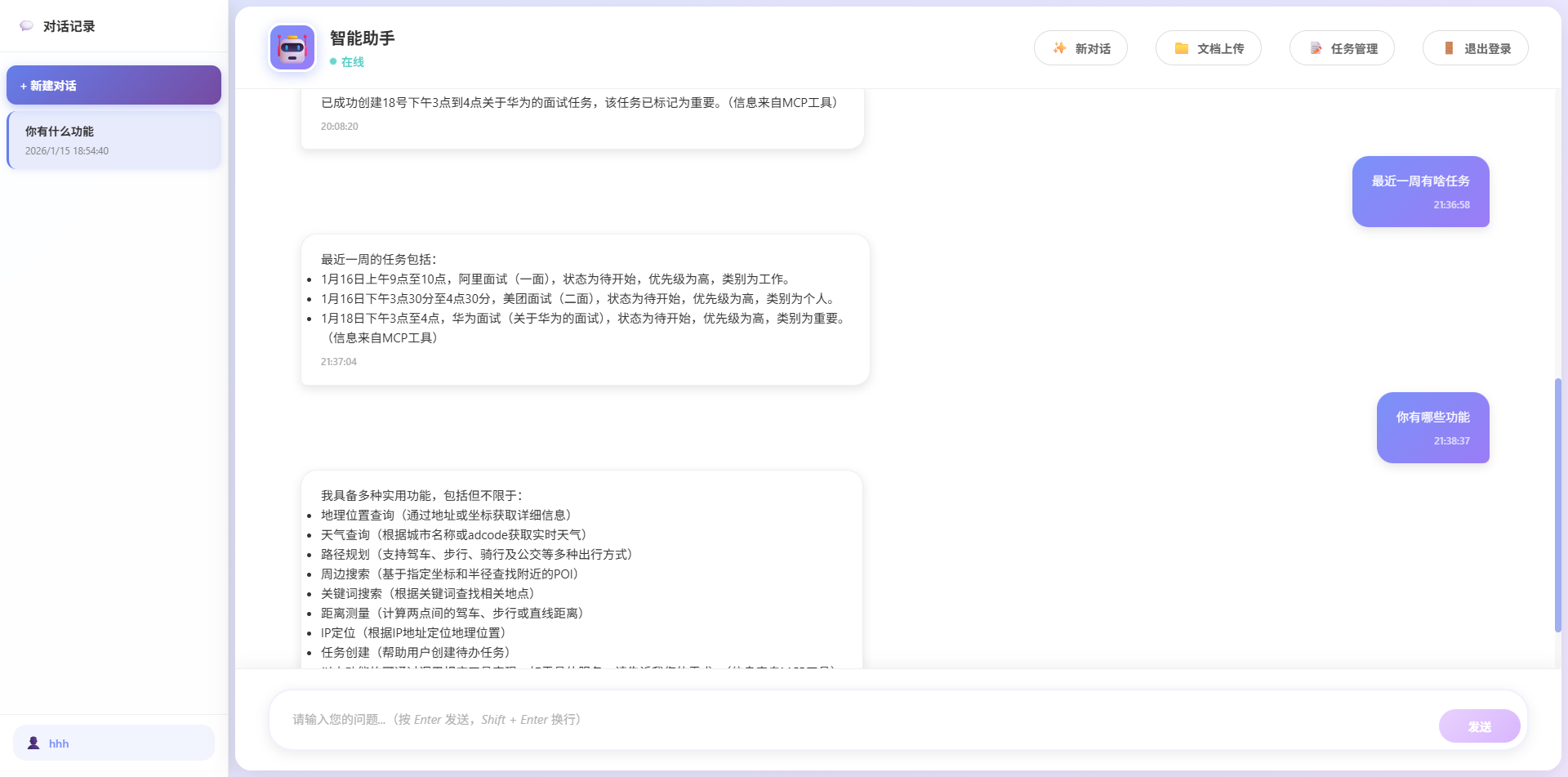Viewport: 1568px width, 777px height.
Task: Click the folder icon in 文档上传 button
Action: click(1182, 47)
